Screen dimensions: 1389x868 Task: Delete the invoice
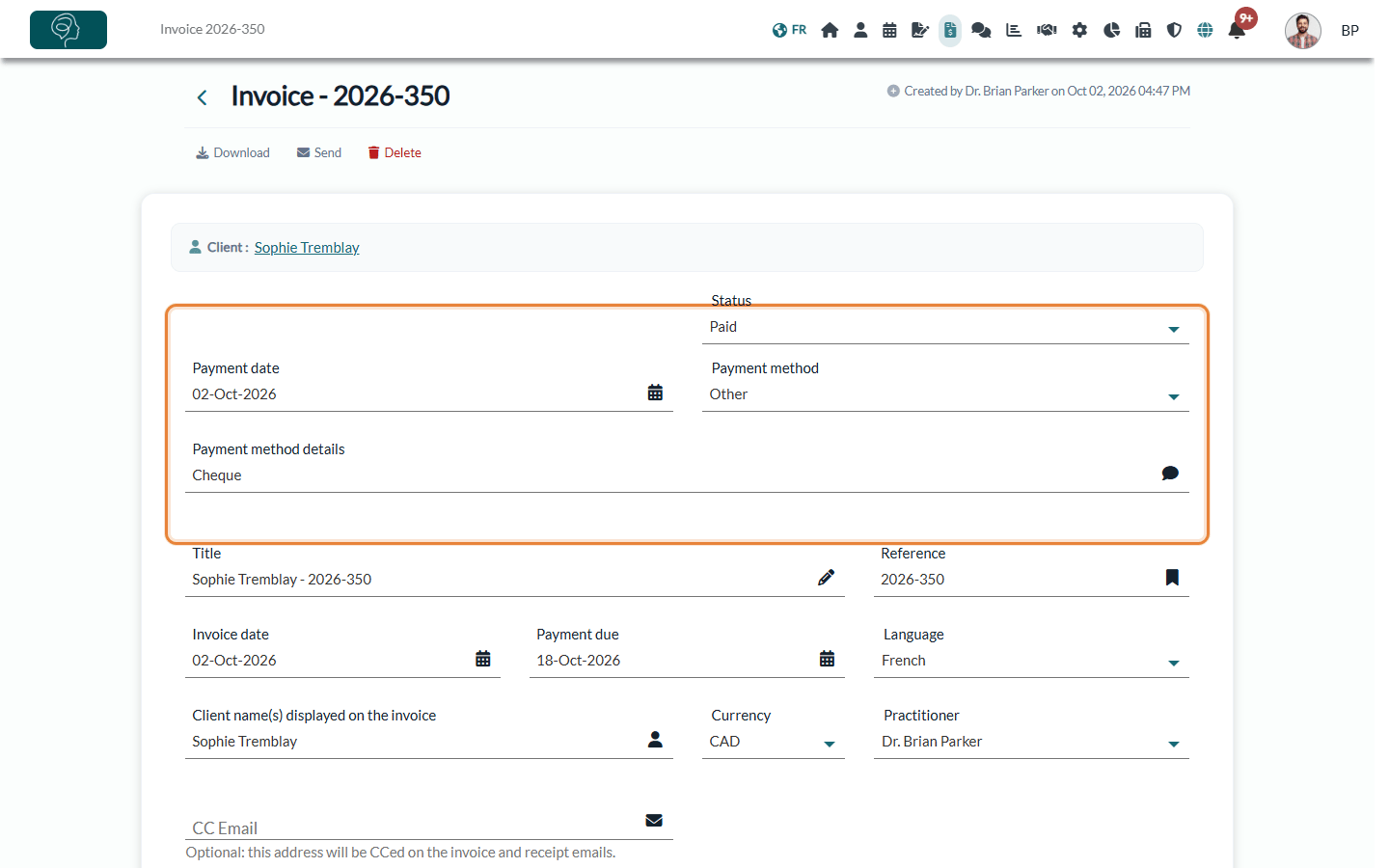(x=395, y=152)
